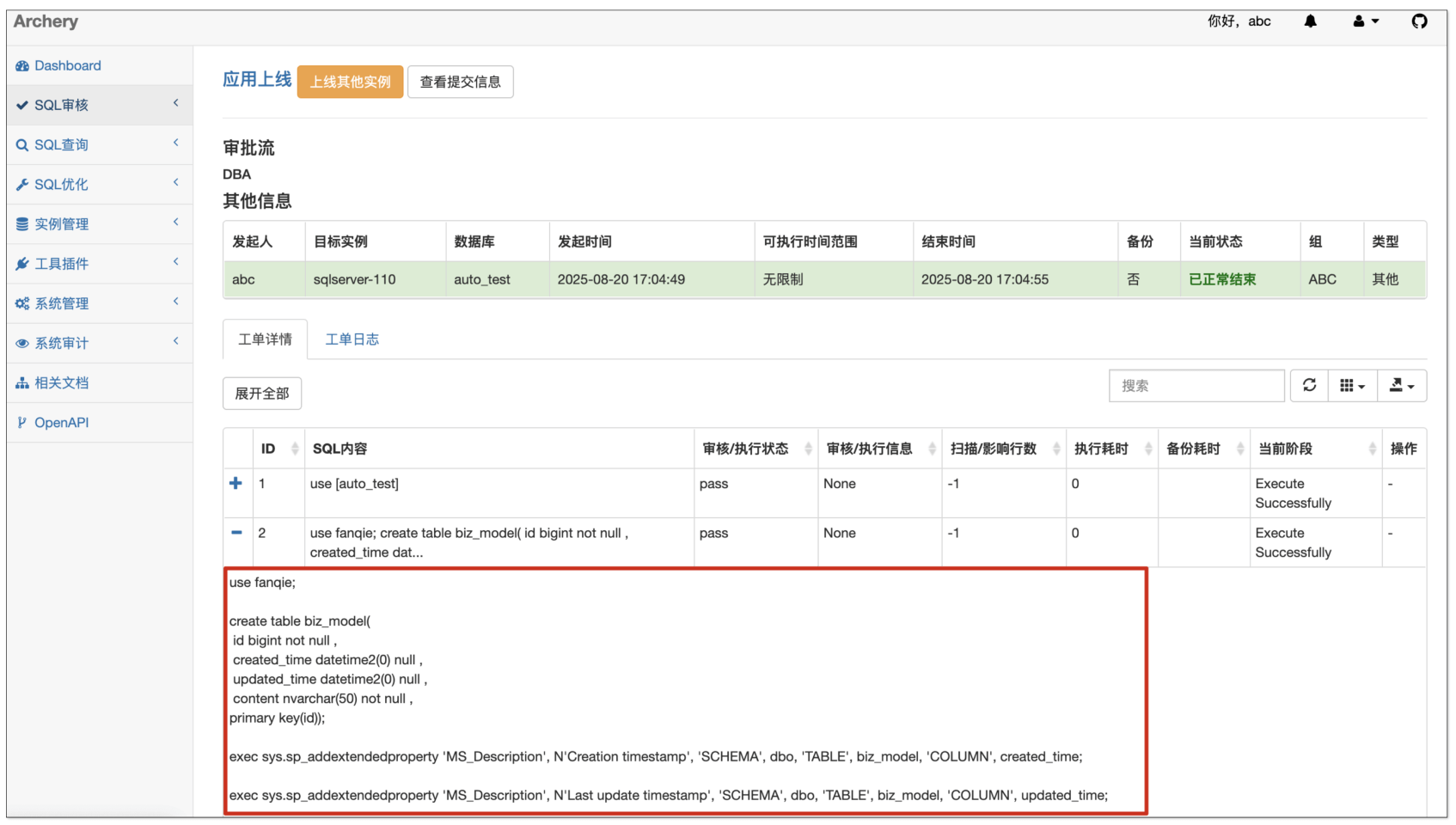Open the columns grid dropdown
Image resolution: width=1456 pixels, height=825 pixels.
(1352, 386)
